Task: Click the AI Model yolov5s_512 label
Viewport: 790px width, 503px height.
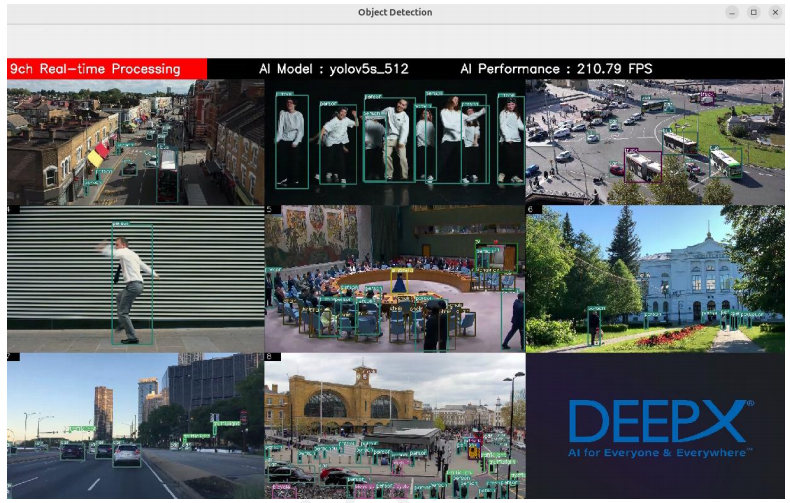Action: (x=333, y=69)
